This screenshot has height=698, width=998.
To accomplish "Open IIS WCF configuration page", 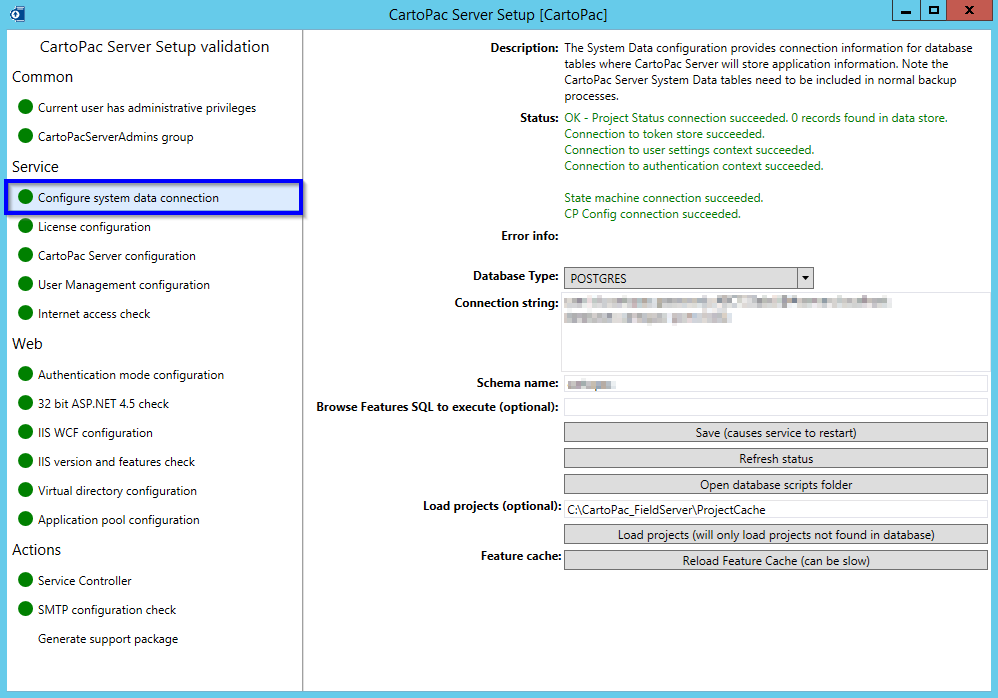I will click(x=95, y=433).
